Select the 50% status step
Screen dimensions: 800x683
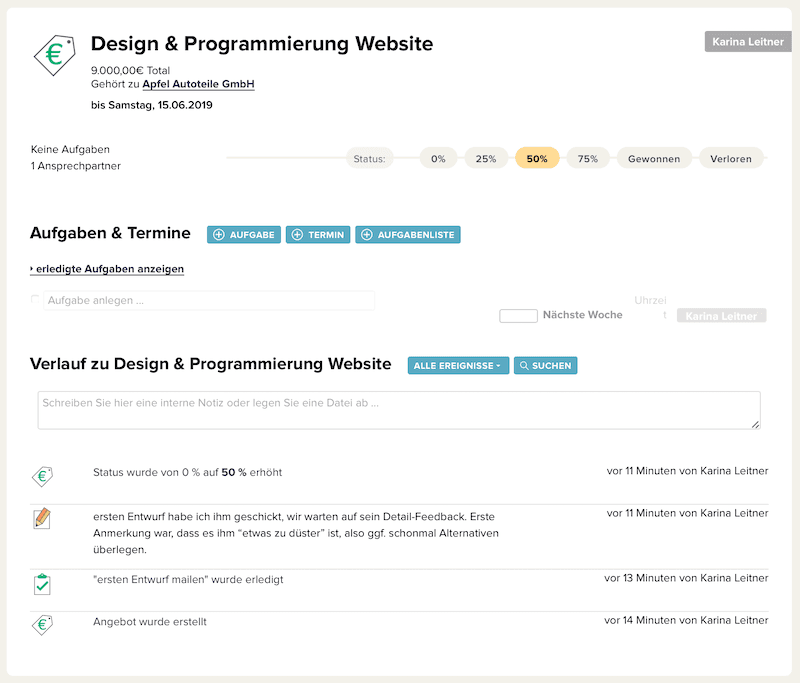point(537,158)
